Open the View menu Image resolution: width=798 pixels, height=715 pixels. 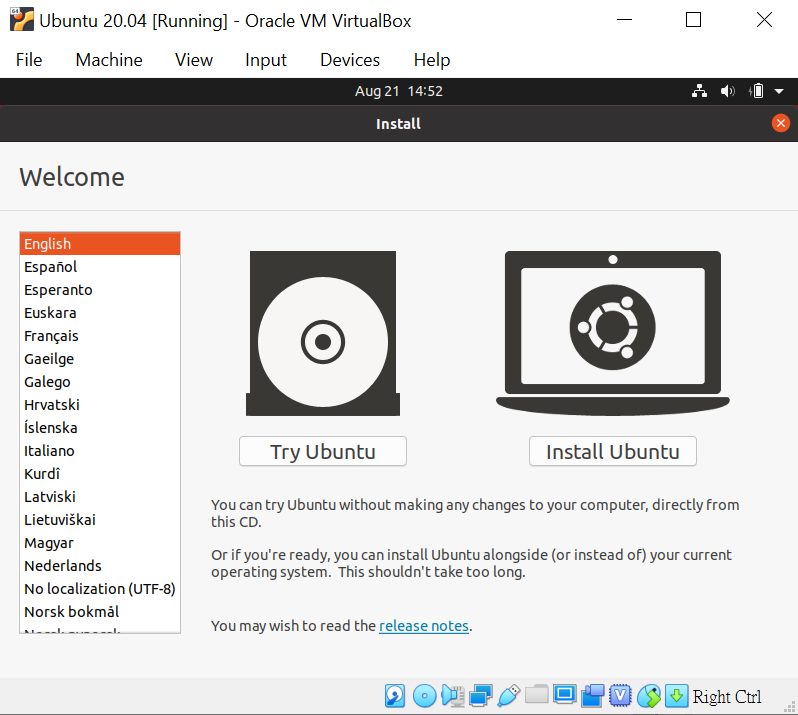click(x=194, y=60)
